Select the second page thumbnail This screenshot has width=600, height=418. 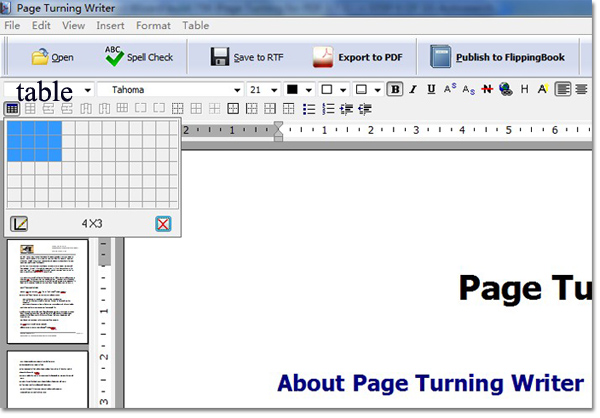(x=47, y=380)
